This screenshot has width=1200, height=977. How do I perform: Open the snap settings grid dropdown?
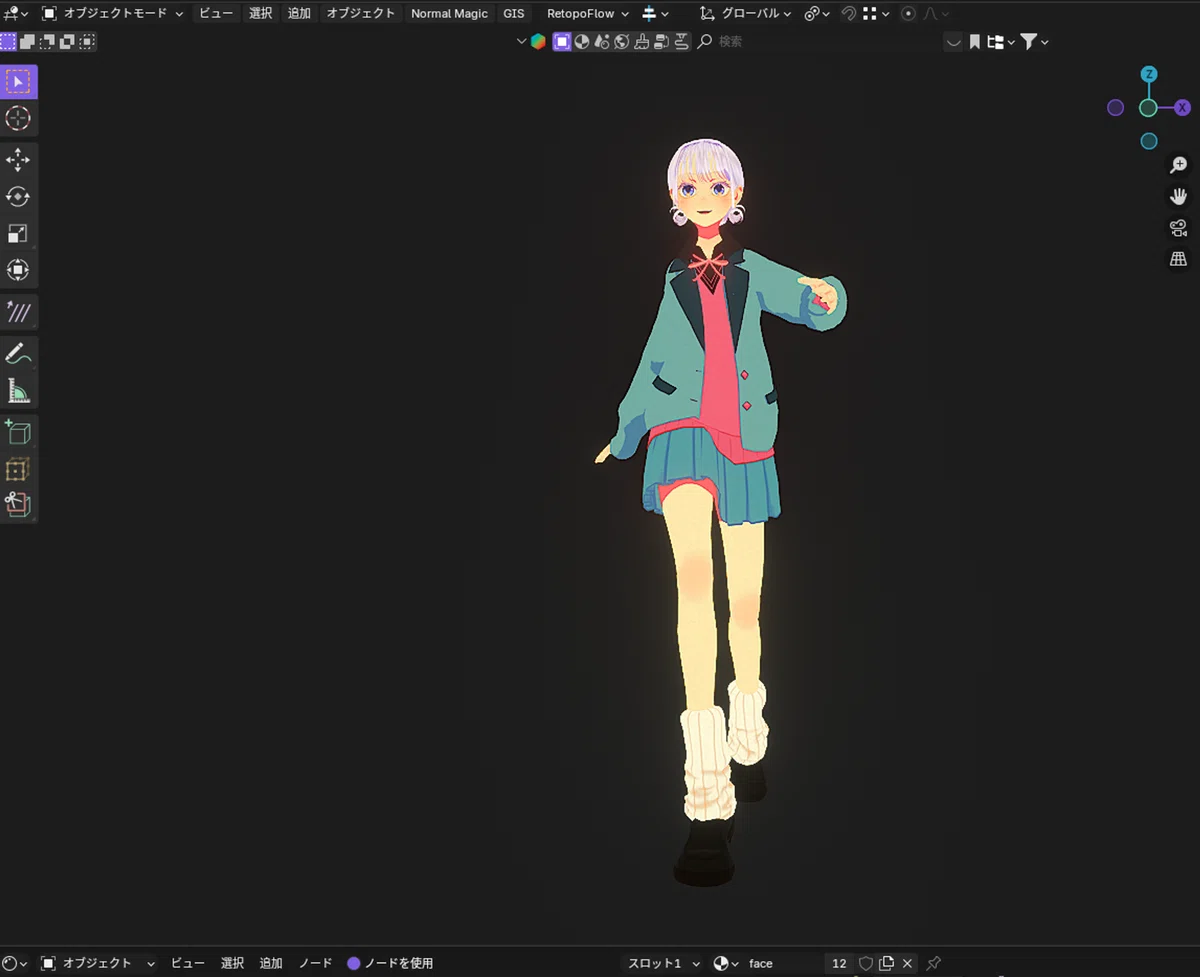tap(876, 14)
